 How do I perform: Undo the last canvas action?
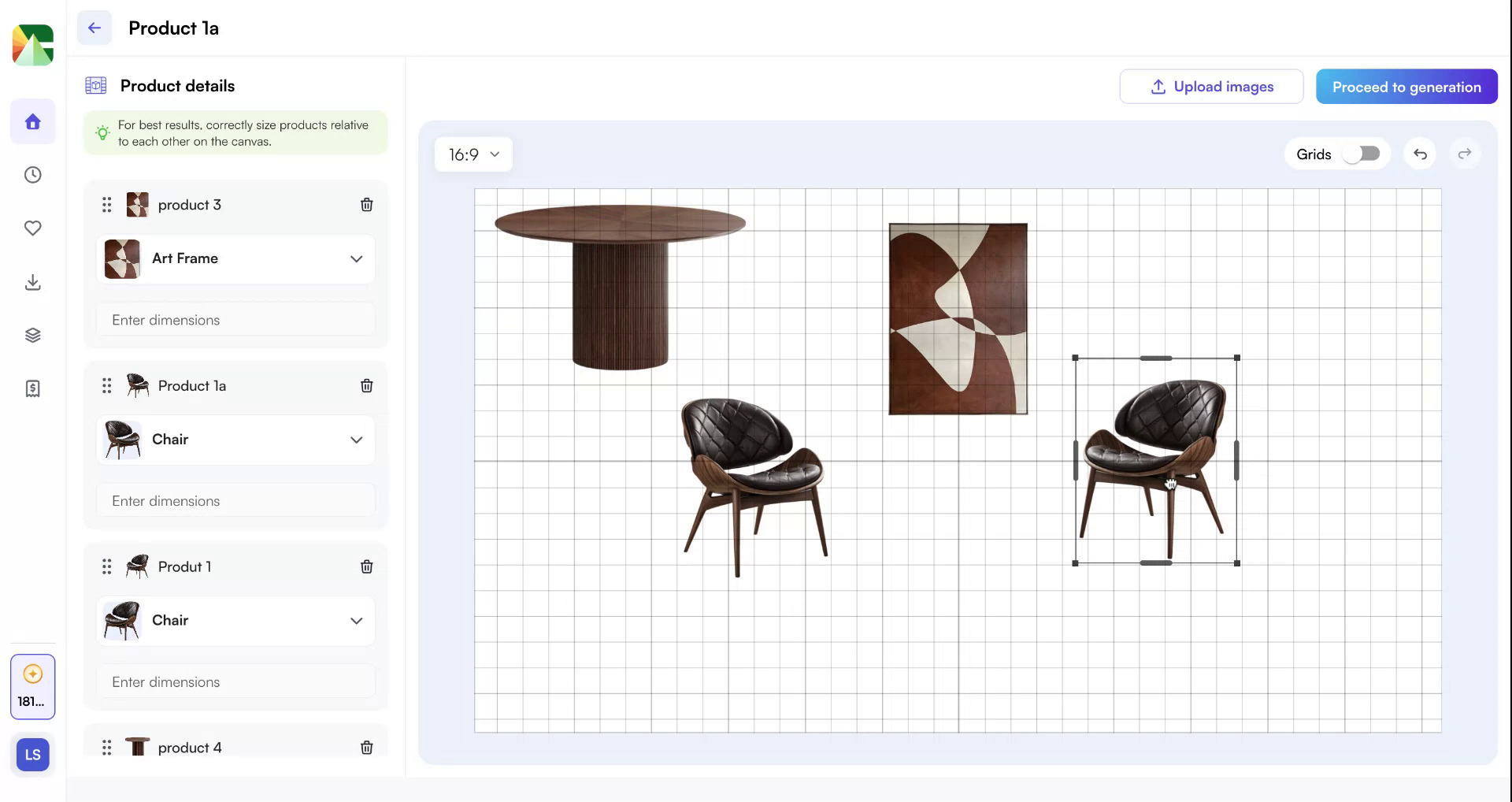coord(1420,154)
